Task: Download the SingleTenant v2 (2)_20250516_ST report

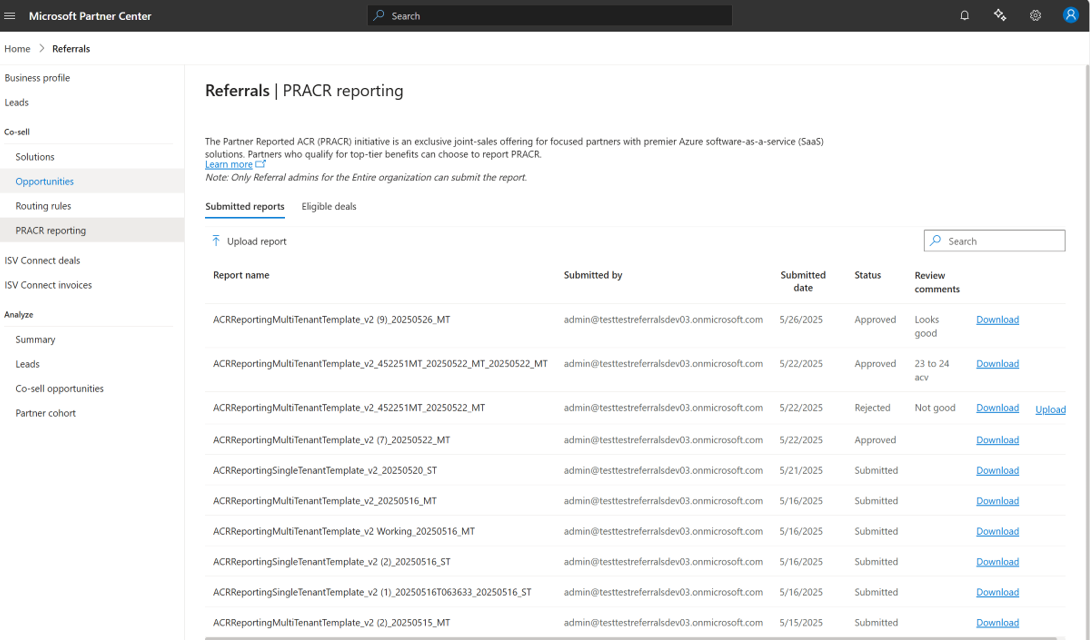Action: [998, 561]
